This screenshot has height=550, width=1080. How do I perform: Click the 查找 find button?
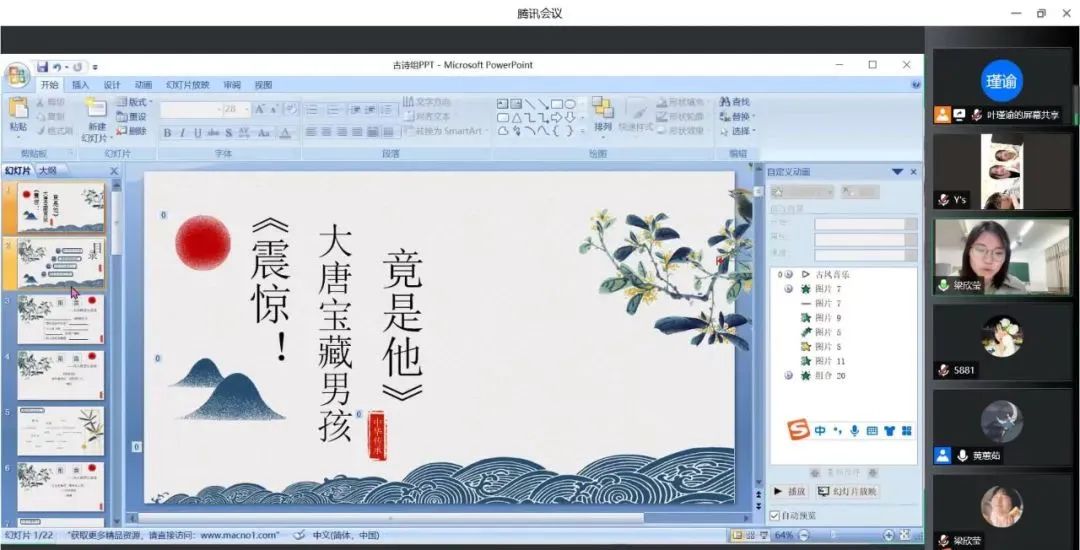point(735,102)
